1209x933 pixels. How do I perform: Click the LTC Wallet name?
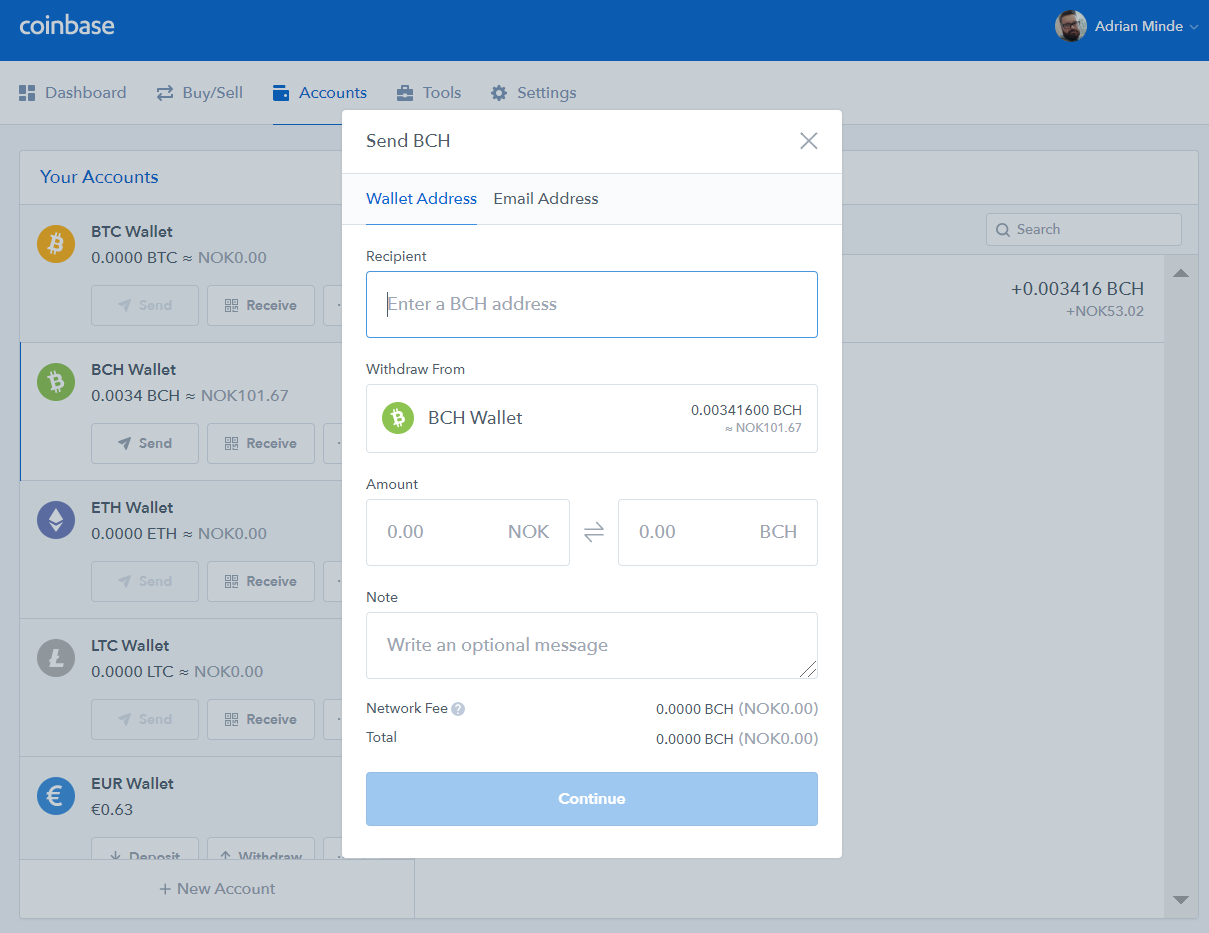(130, 645)
